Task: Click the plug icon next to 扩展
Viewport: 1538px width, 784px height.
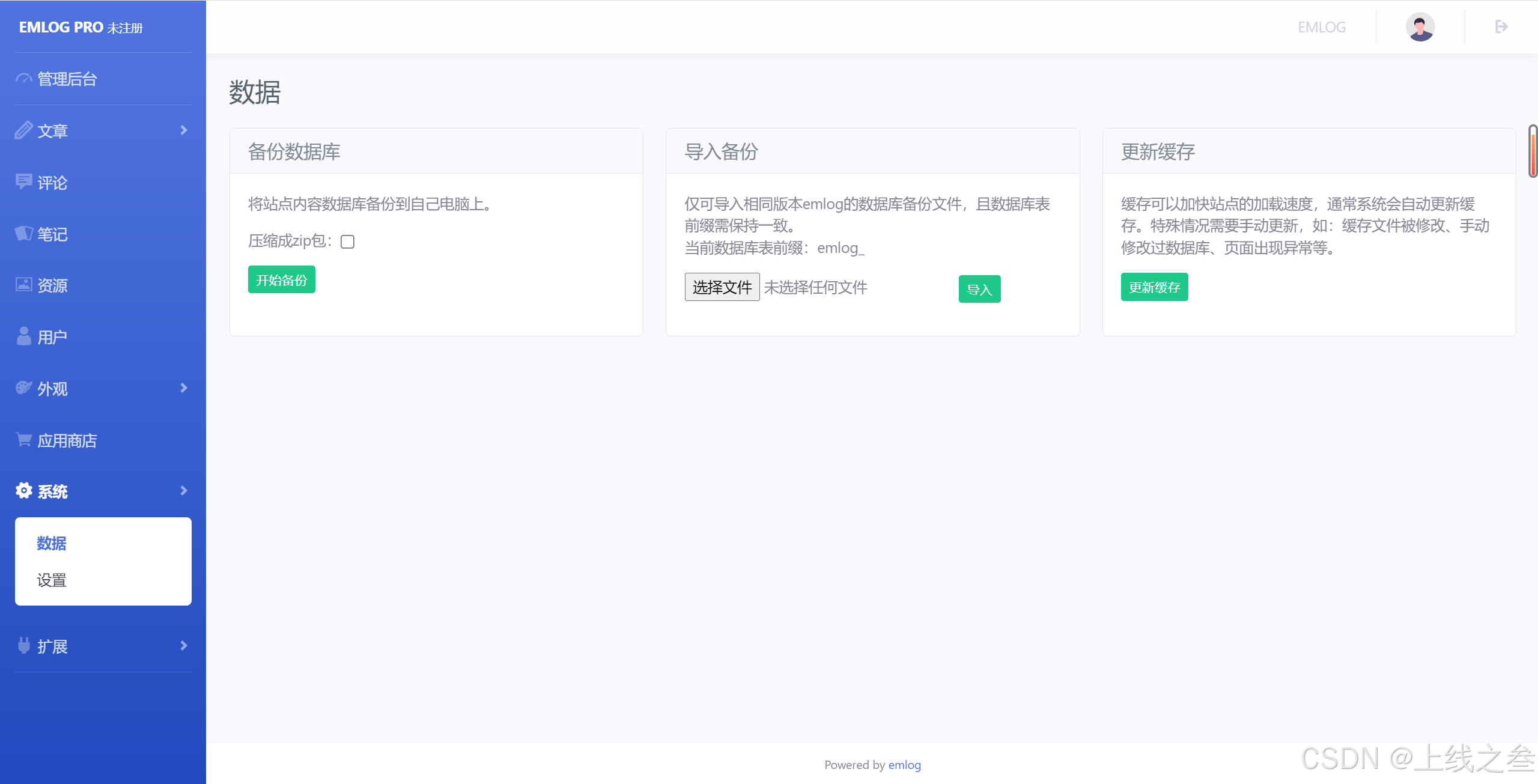Action: coord(23,646)
